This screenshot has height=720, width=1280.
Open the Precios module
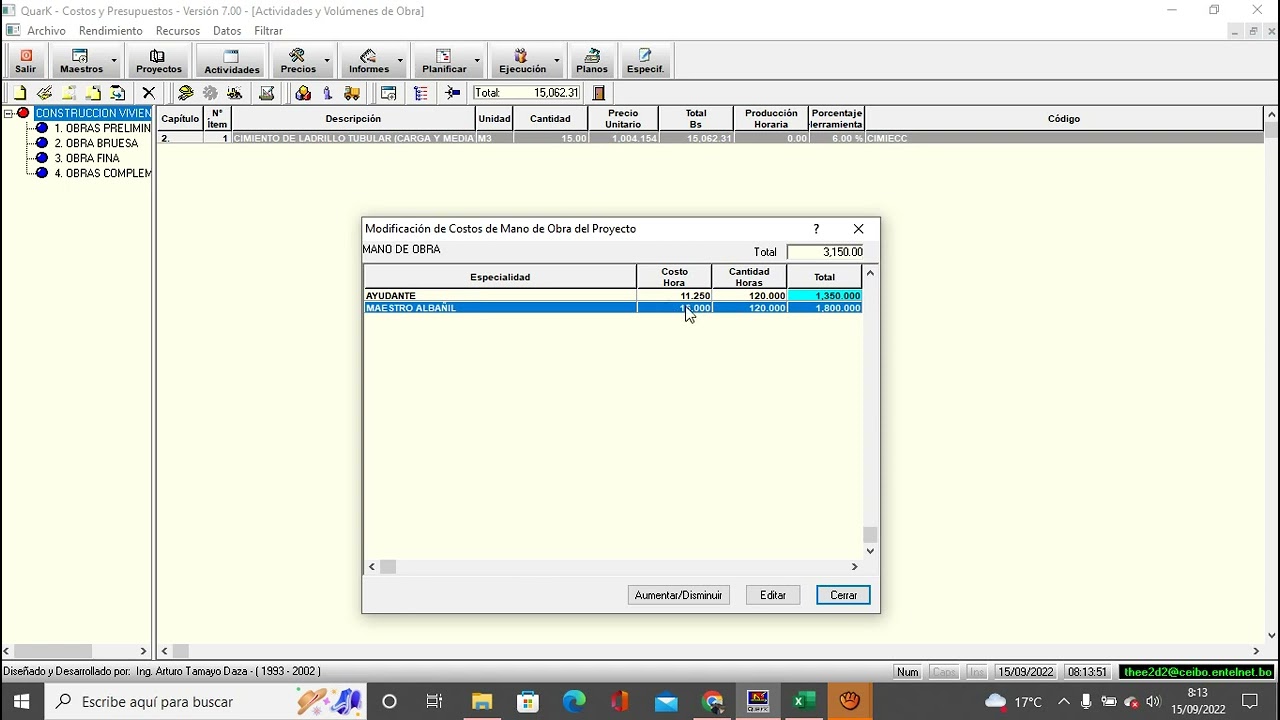298,61
